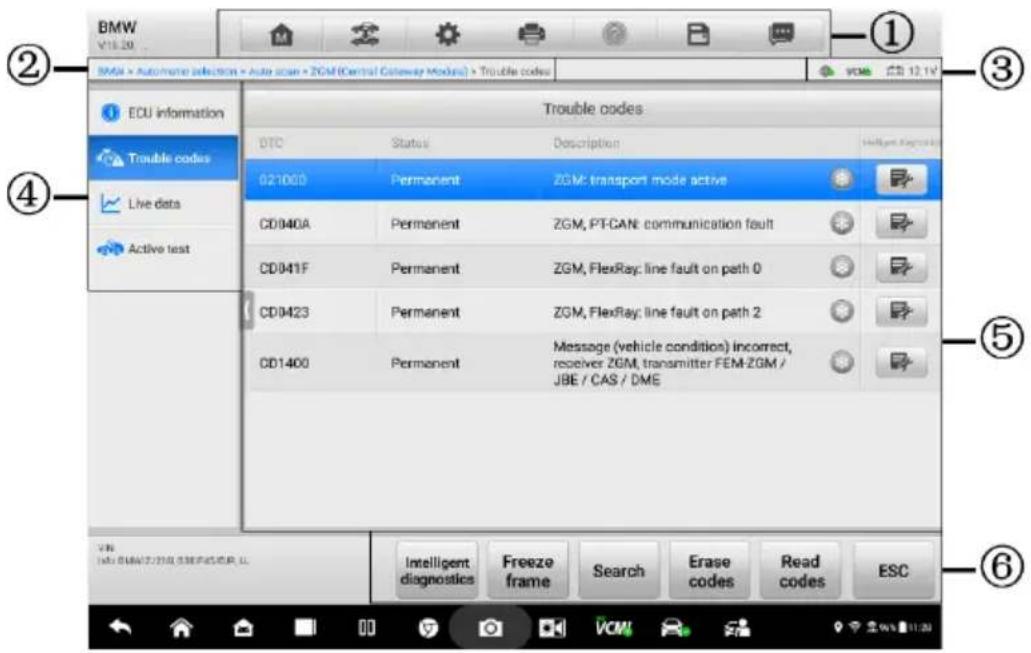Click the Freeze frame button
The image size is (1031, 653).
[528, 571]
